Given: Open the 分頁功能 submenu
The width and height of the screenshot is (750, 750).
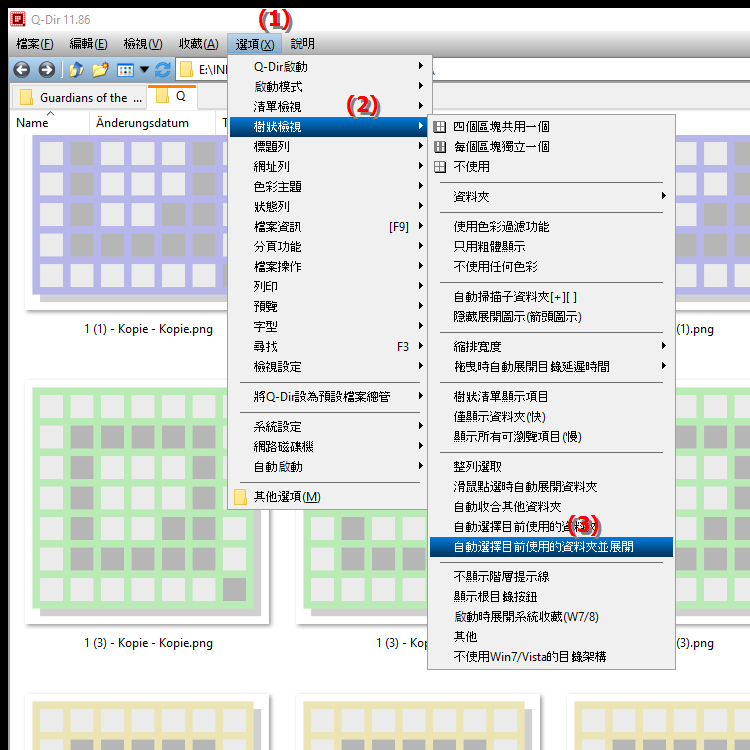Looking at the screenshot, I should click(330, 247).
